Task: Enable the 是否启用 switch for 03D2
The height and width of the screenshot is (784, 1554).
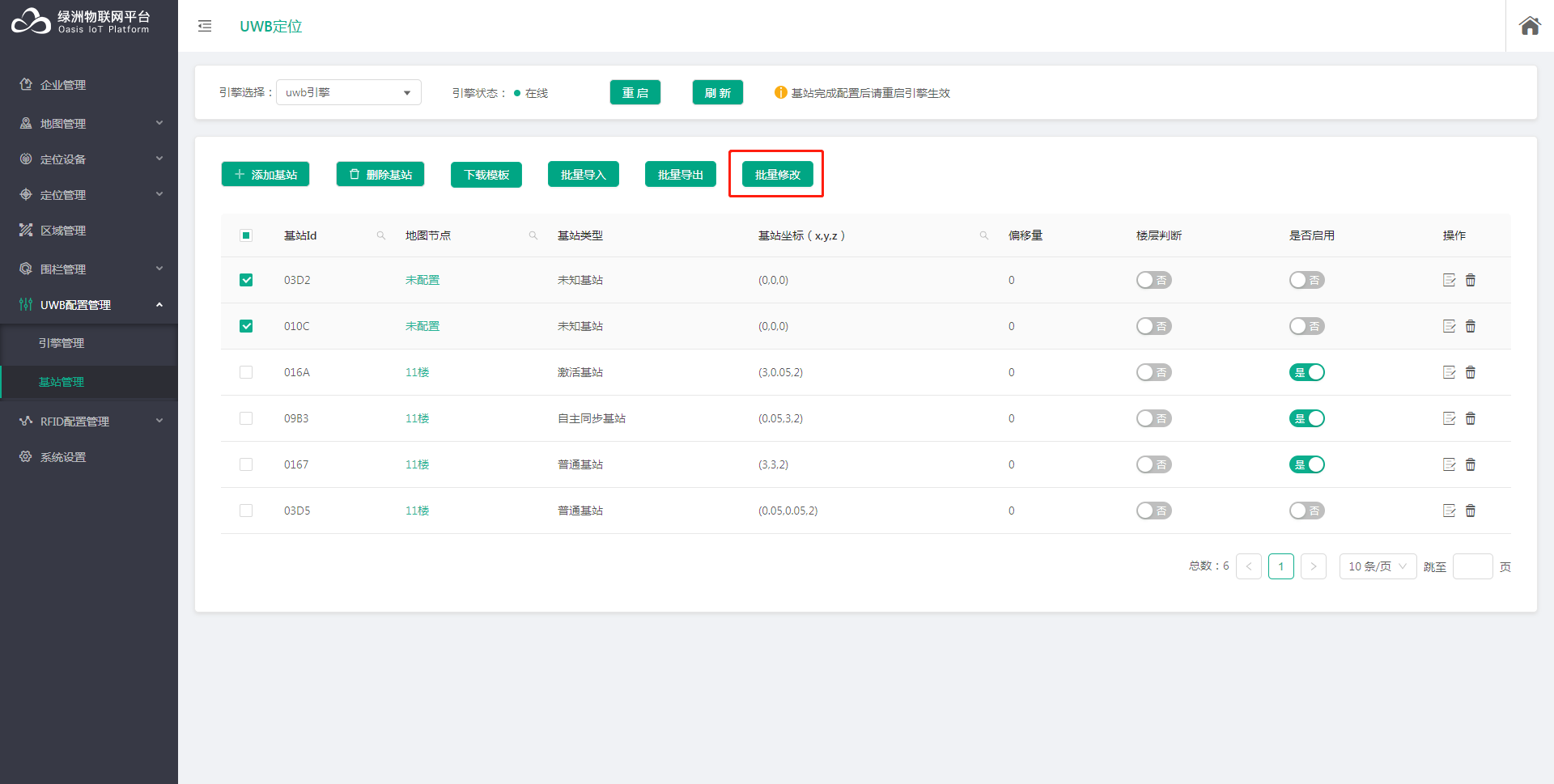Action: (1307, 280)
